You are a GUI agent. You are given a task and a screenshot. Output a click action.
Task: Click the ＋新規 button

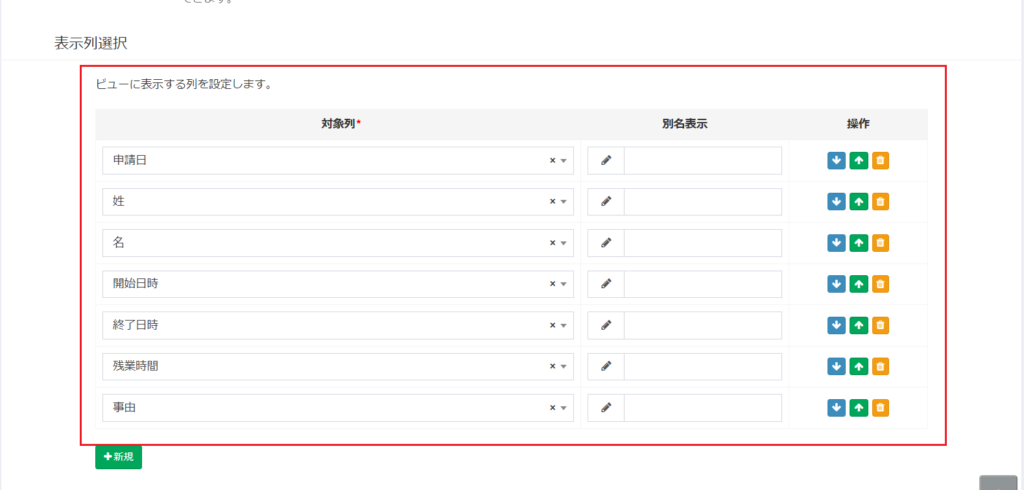click(x=118, y=457)
